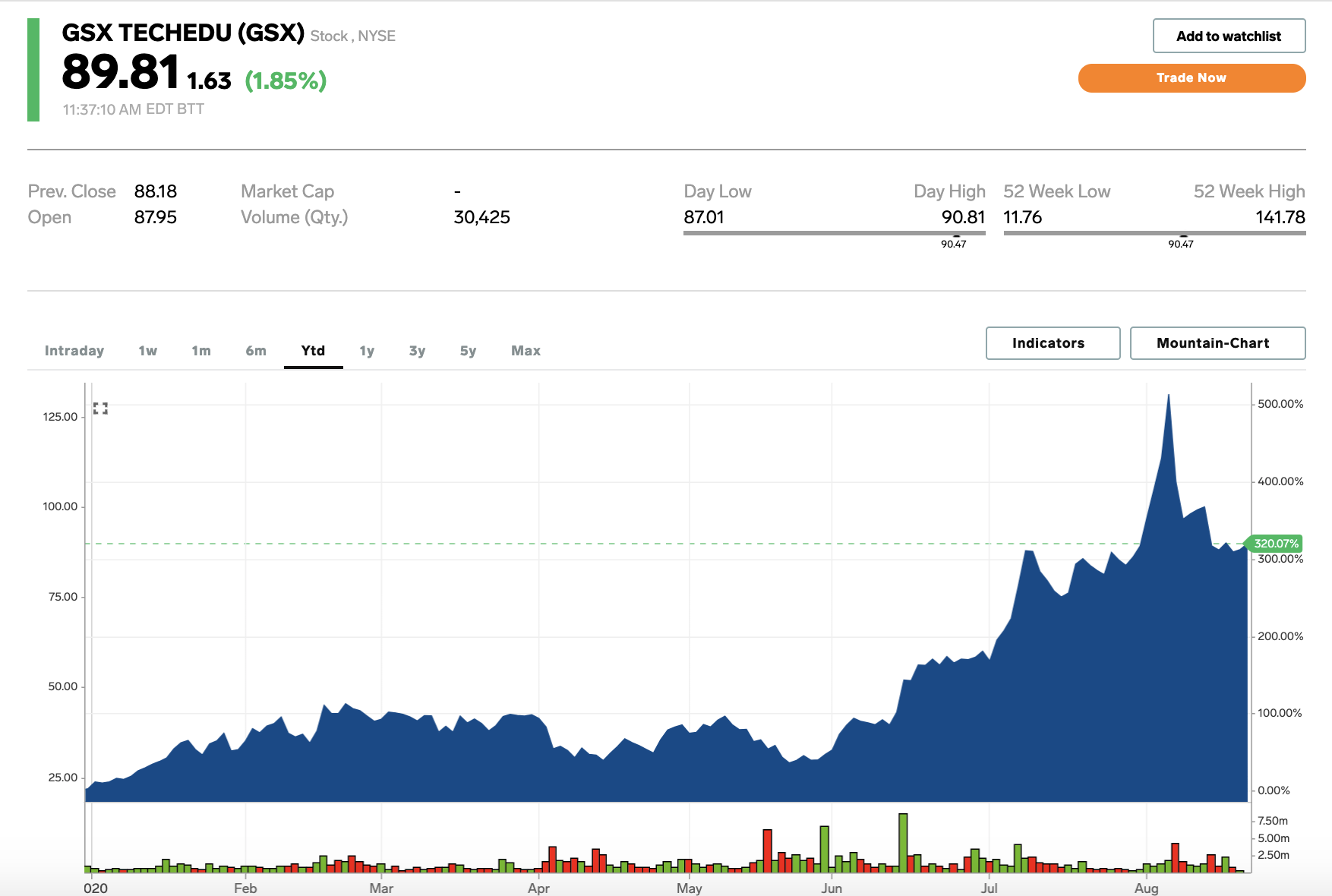
Task: Click the GSX TECHEDU (GSX) stock title
Action: point(183,33)
